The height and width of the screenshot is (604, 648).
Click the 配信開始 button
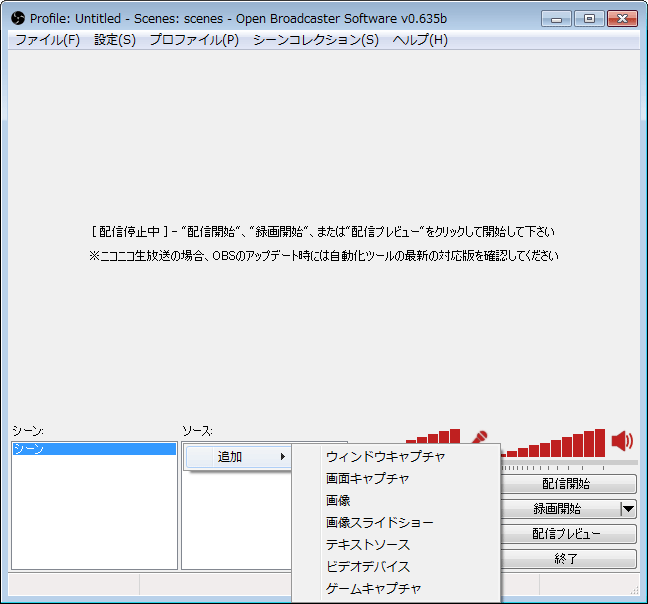[568, 484]
